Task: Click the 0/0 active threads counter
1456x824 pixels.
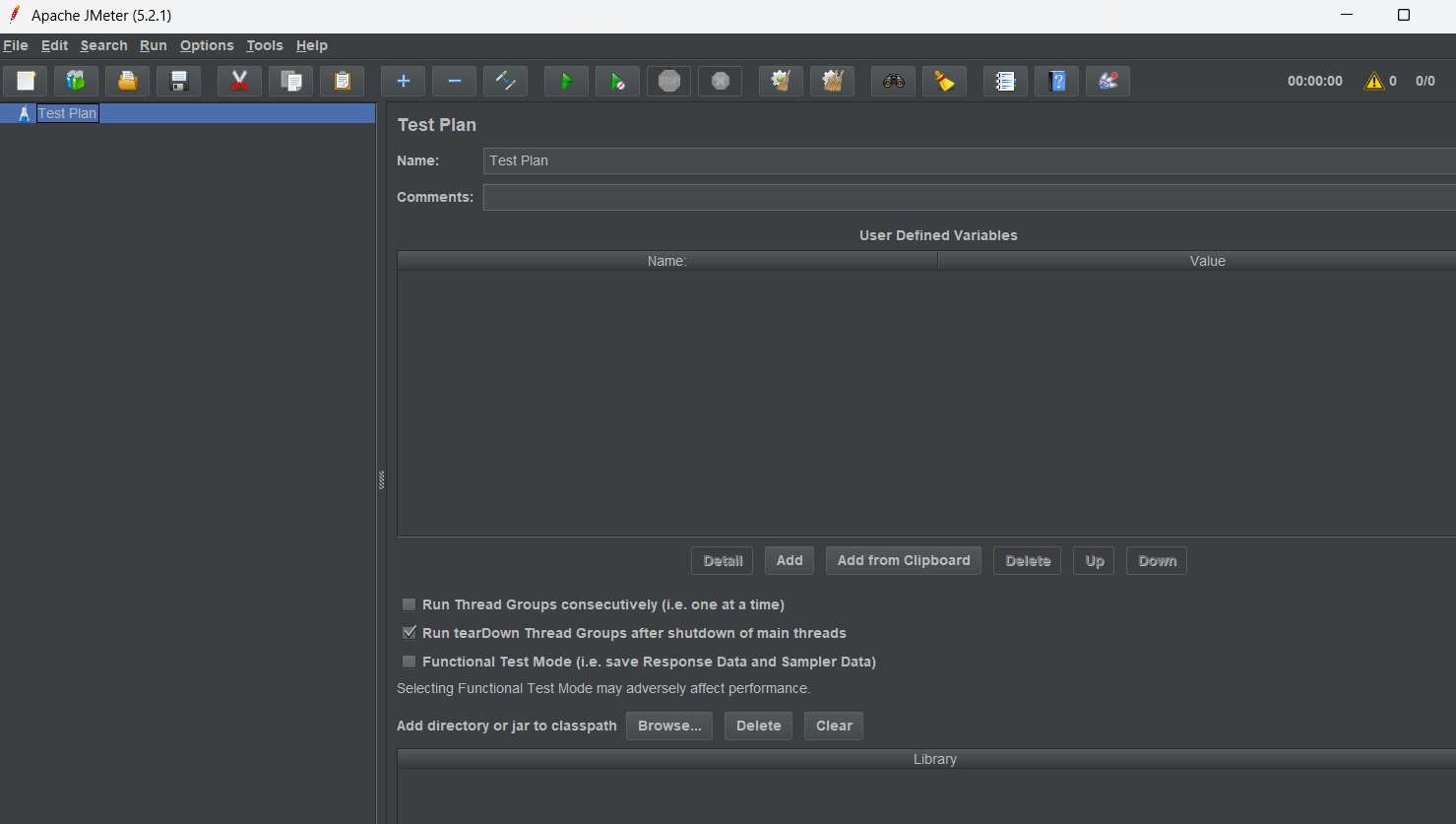Action: click(x=1425, y=82)
